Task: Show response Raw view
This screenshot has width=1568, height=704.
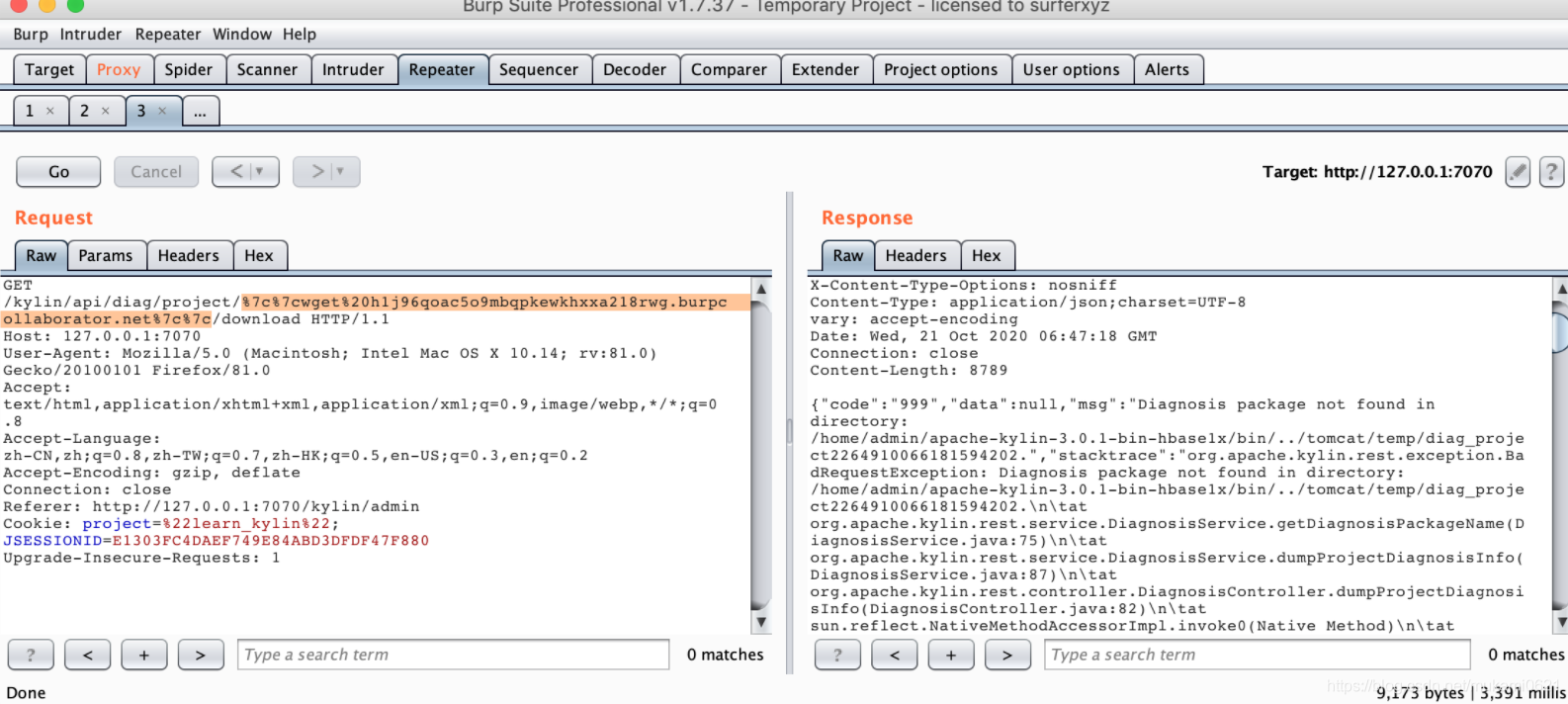Action: 848,256
